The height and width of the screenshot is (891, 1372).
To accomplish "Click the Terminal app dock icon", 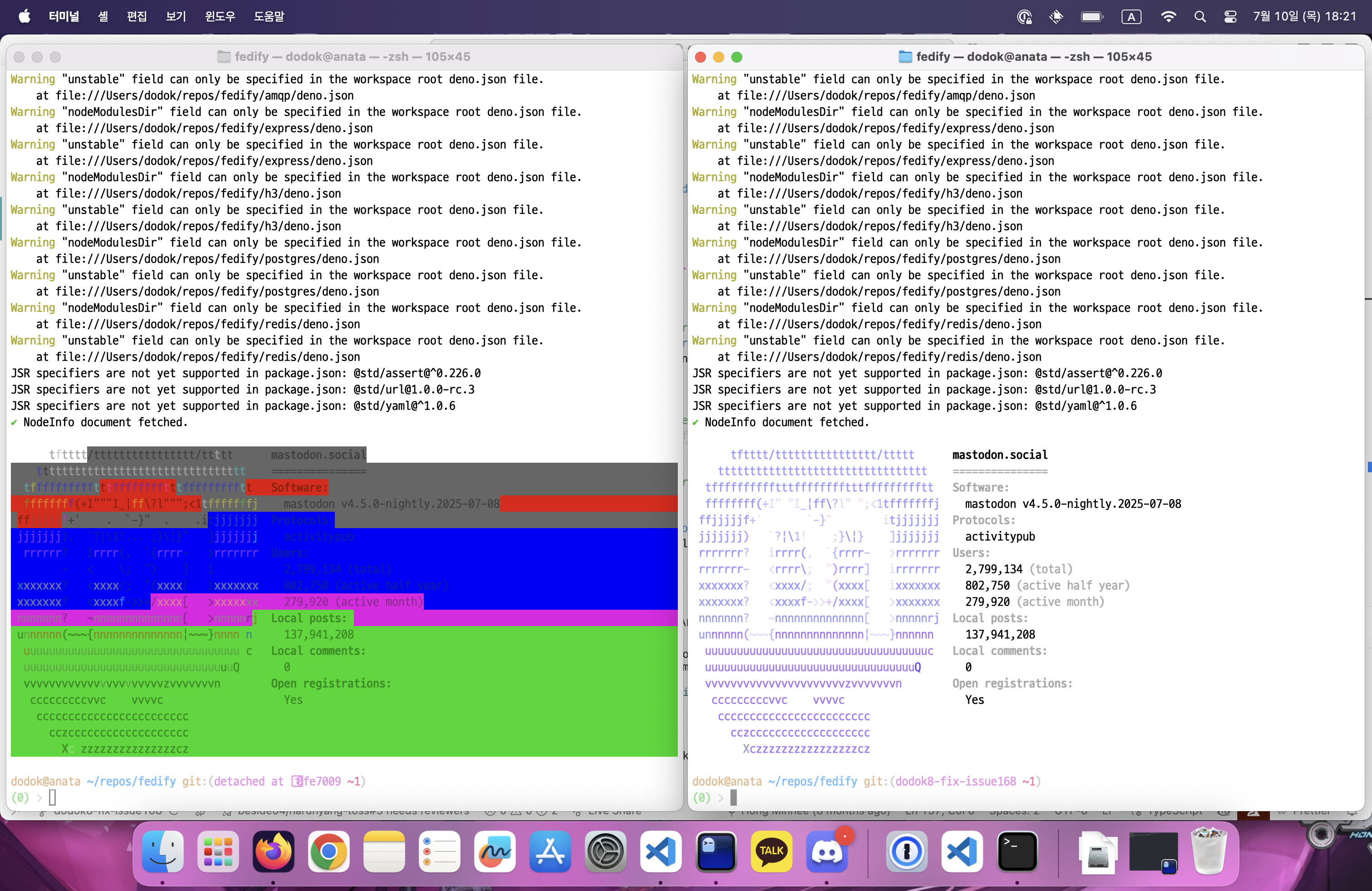I will coord(1017,852).
